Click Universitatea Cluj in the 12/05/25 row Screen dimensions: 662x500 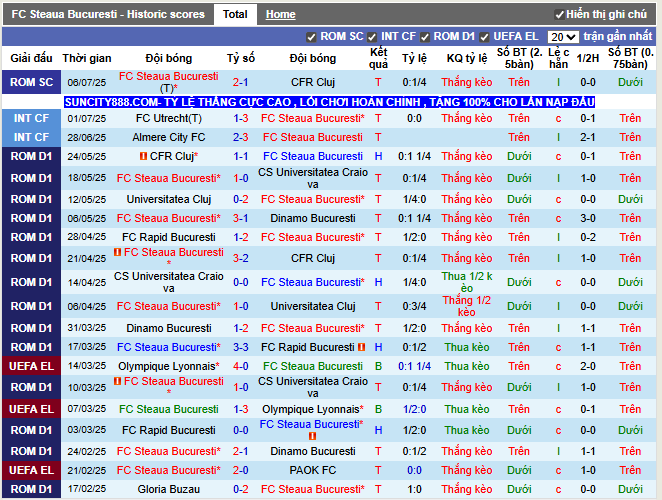tap(169, 199)
